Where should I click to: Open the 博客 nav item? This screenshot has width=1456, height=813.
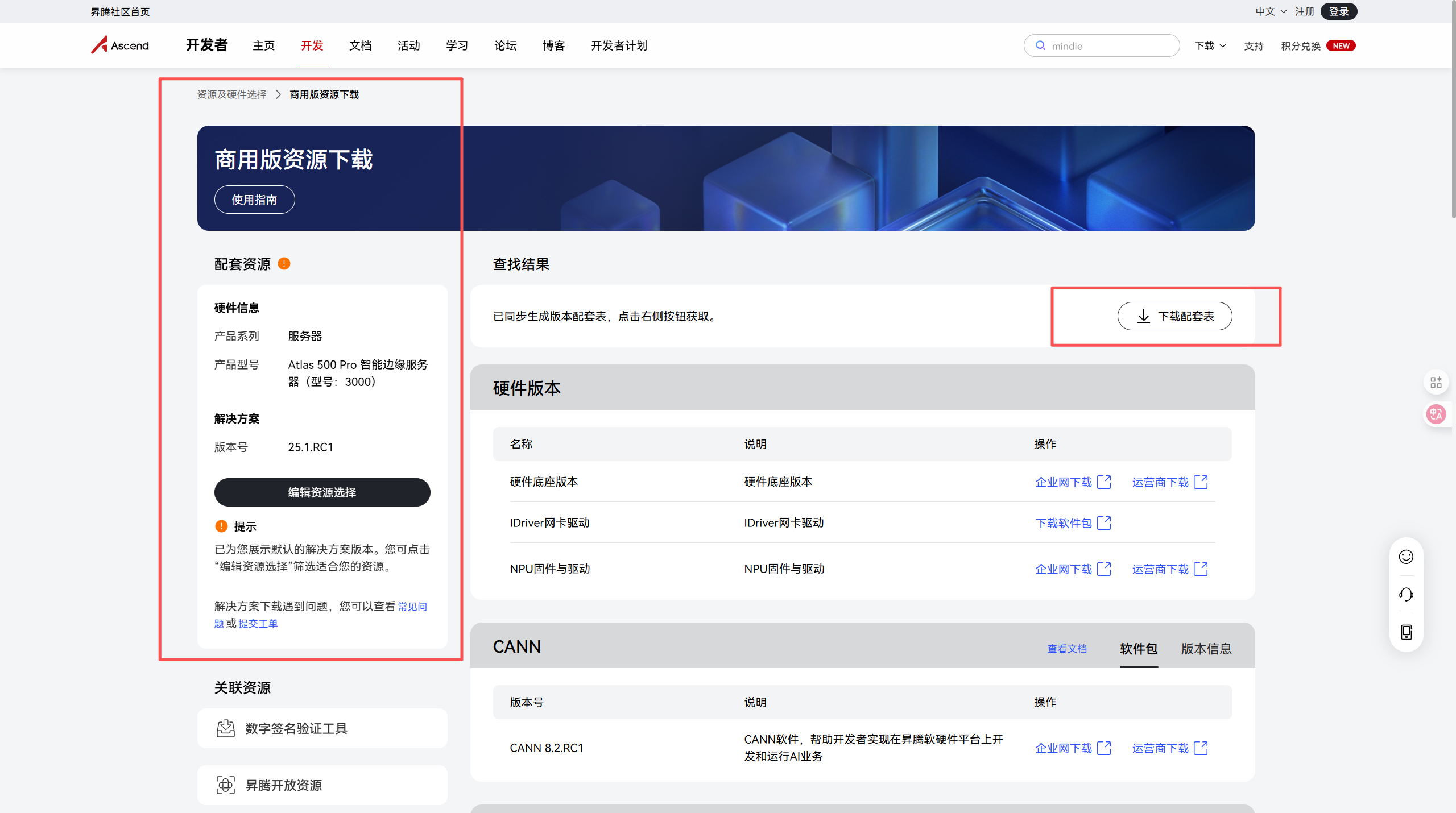coord(554,45)
